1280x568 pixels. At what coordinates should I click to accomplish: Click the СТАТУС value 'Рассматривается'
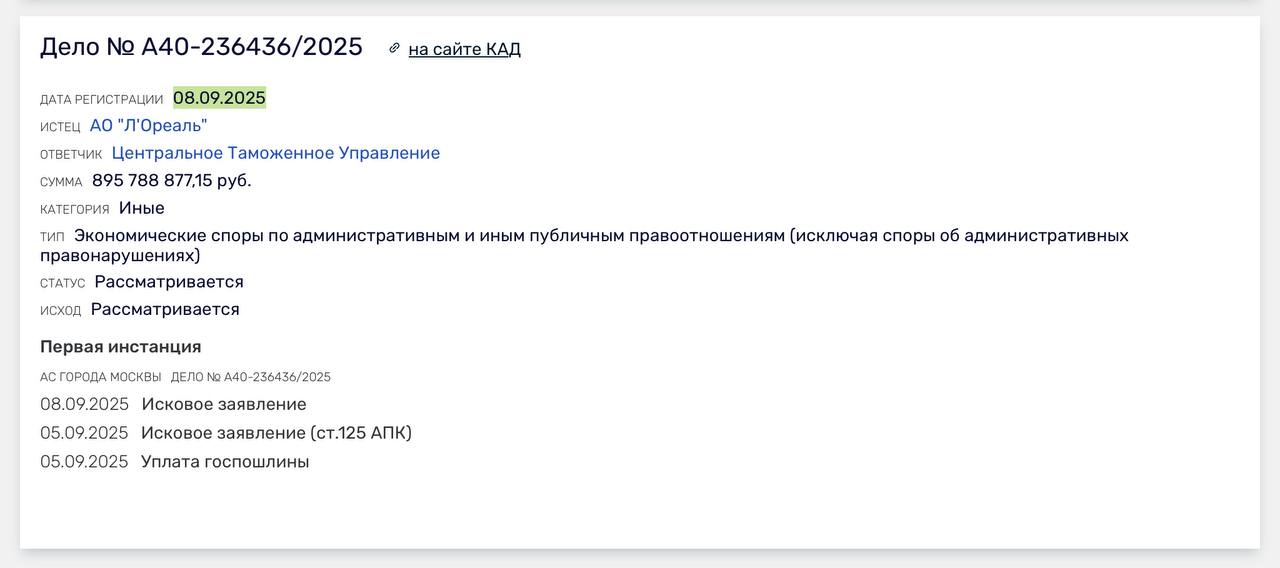[169, 282]
